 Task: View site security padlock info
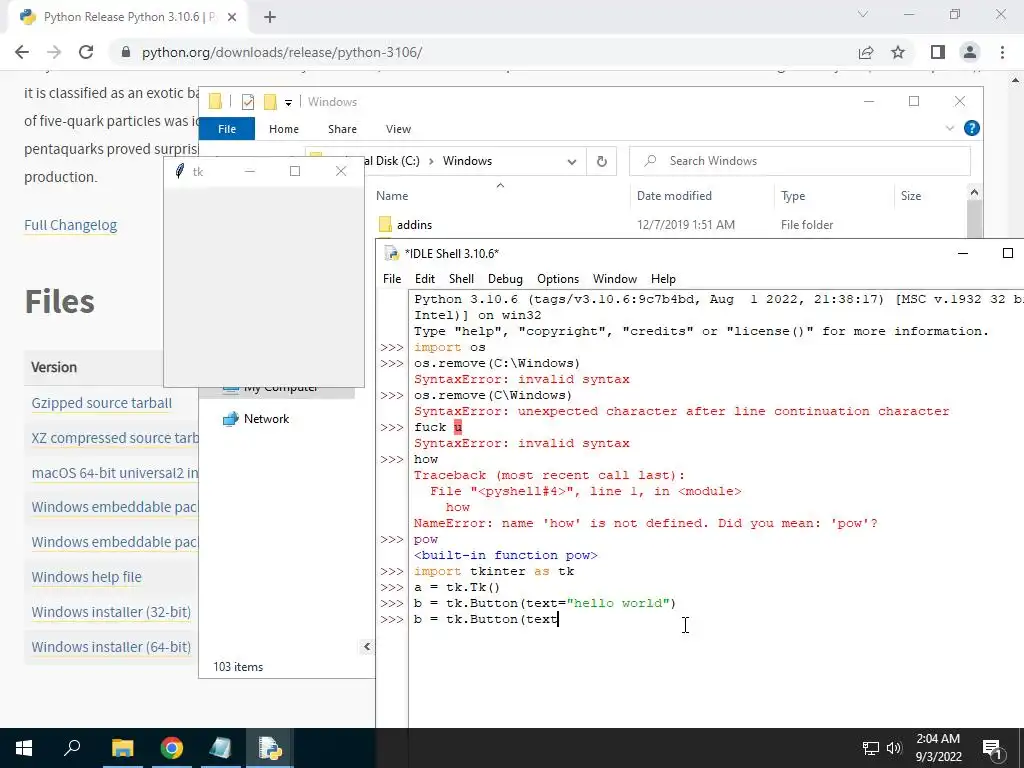126,52
